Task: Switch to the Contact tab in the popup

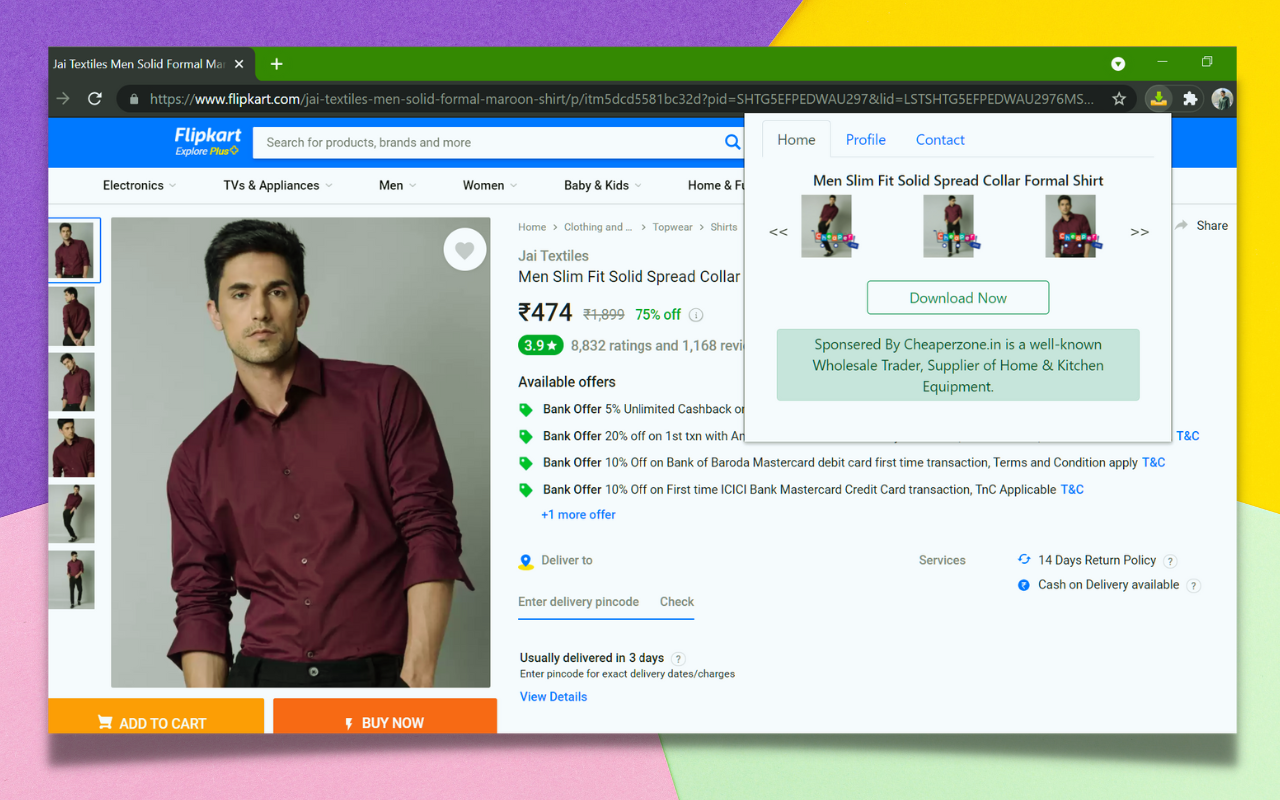Action: point(940,140)
